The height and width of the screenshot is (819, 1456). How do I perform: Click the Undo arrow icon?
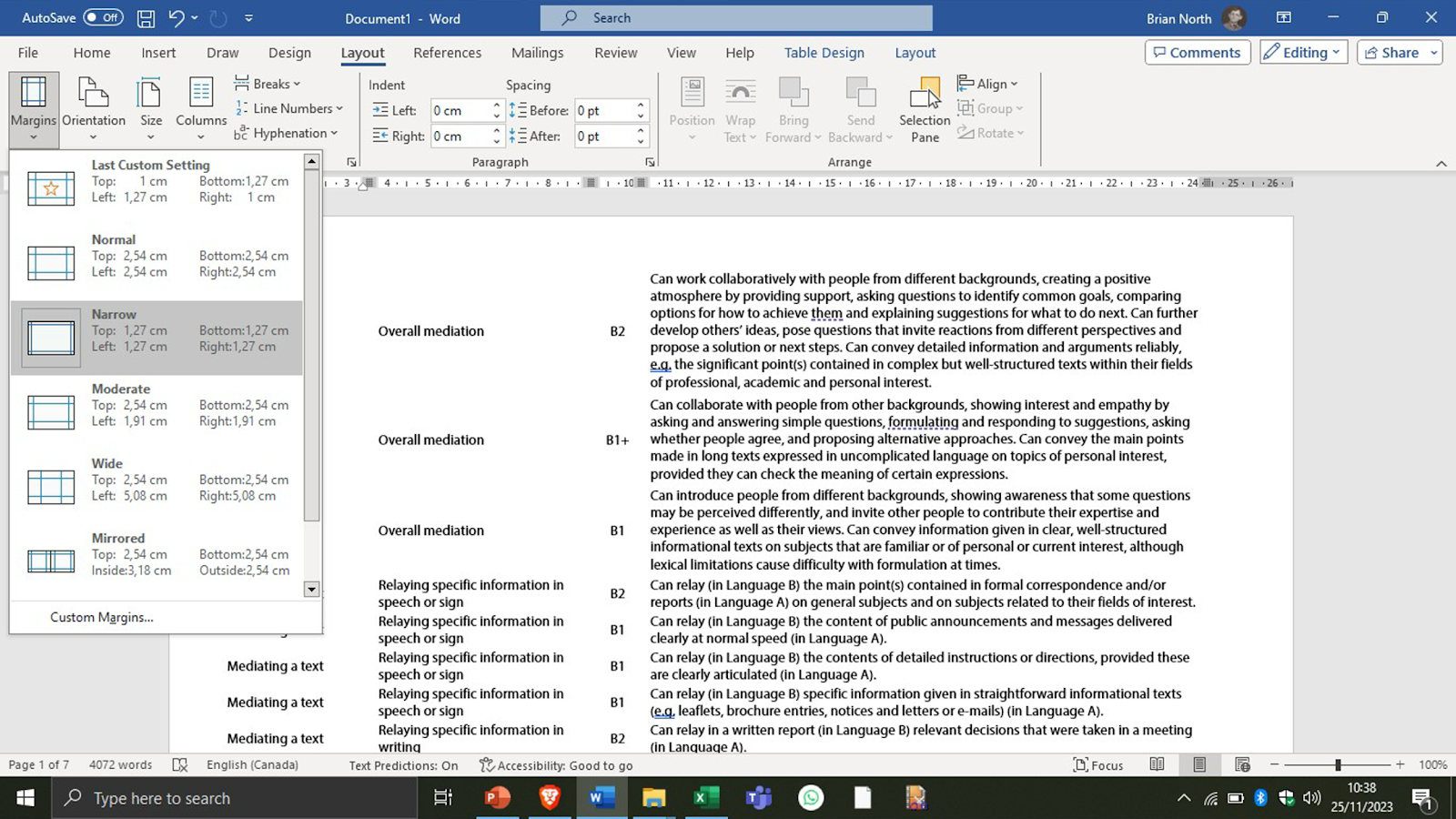pos(177,18)
